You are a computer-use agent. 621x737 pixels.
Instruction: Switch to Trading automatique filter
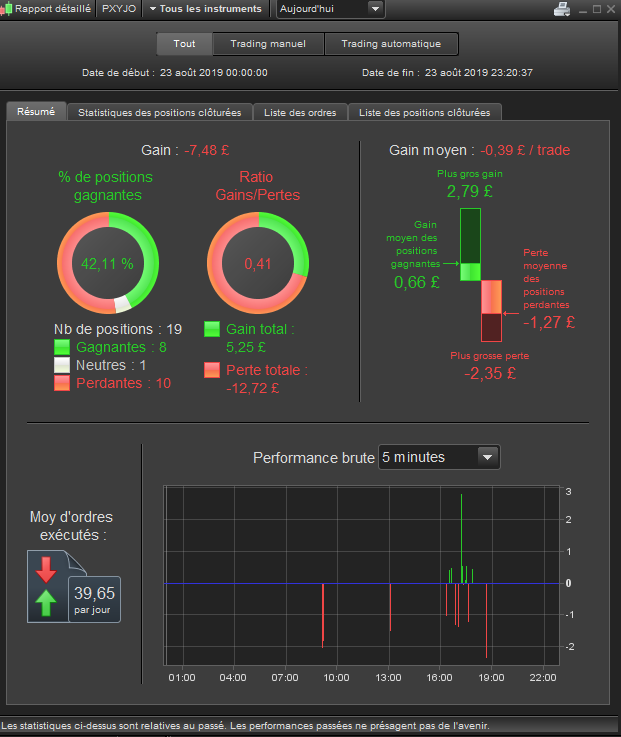pyautogui.click(x=391, y=44)
